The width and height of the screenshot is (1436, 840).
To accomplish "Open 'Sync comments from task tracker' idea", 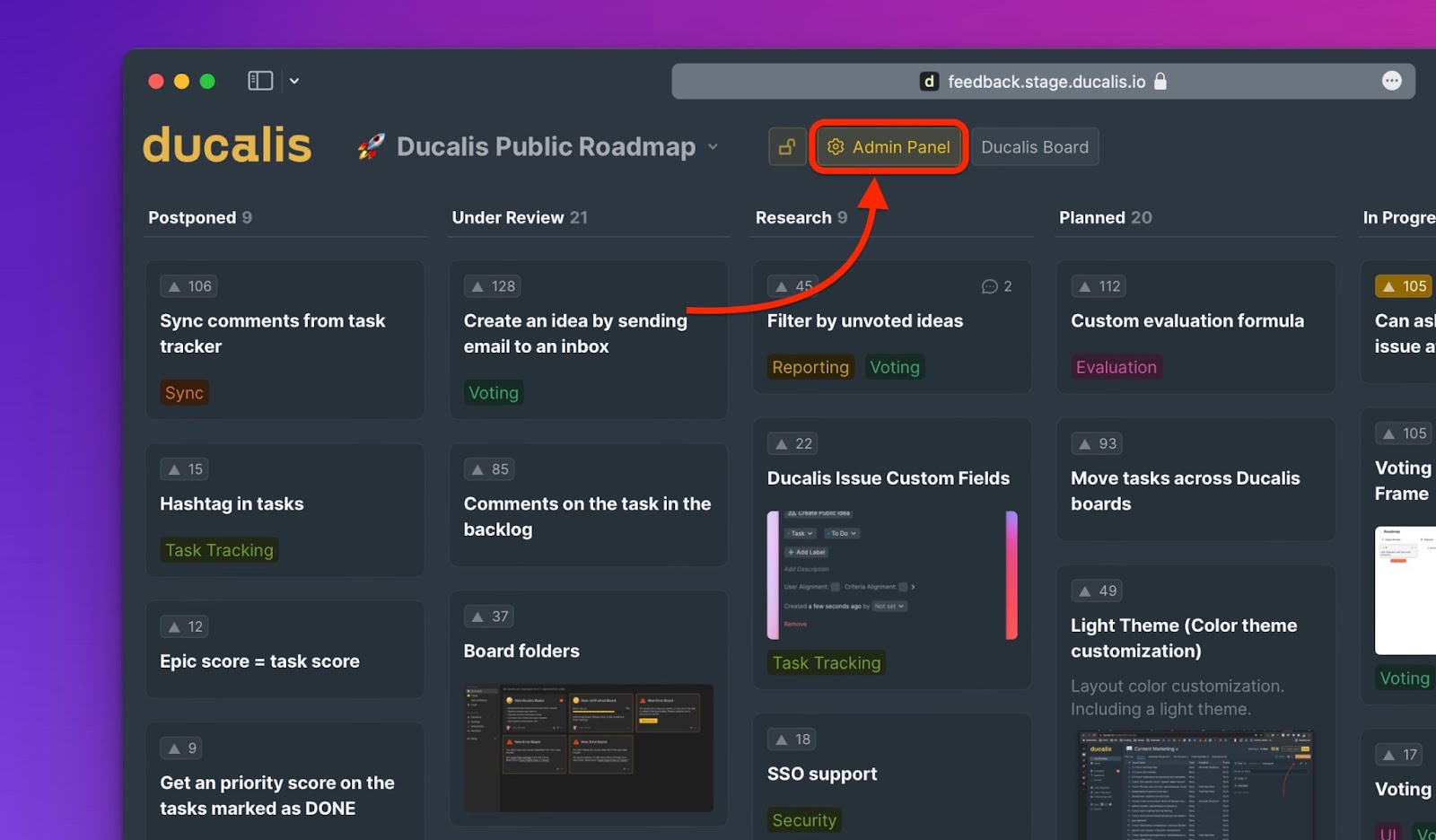I will [272, 333].
